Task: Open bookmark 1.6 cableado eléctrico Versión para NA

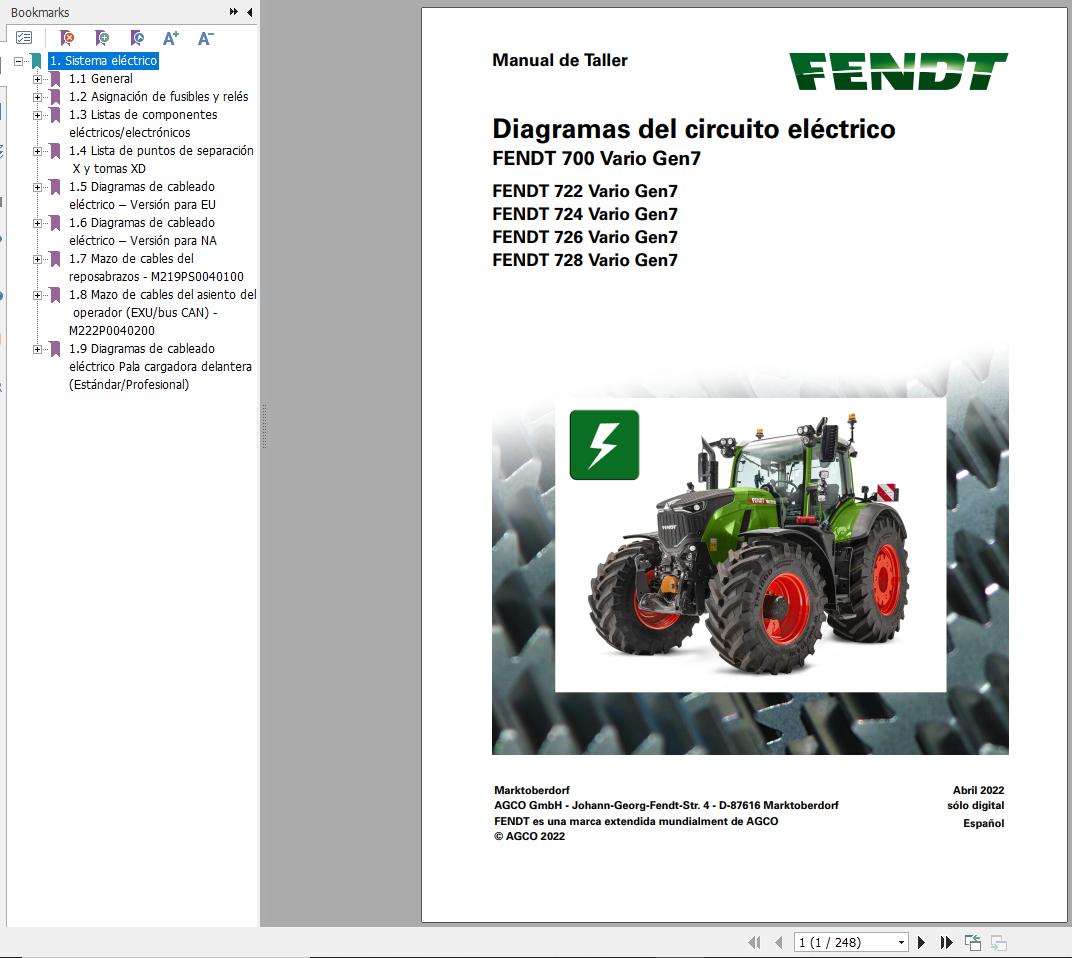Action: click(143, 232)
